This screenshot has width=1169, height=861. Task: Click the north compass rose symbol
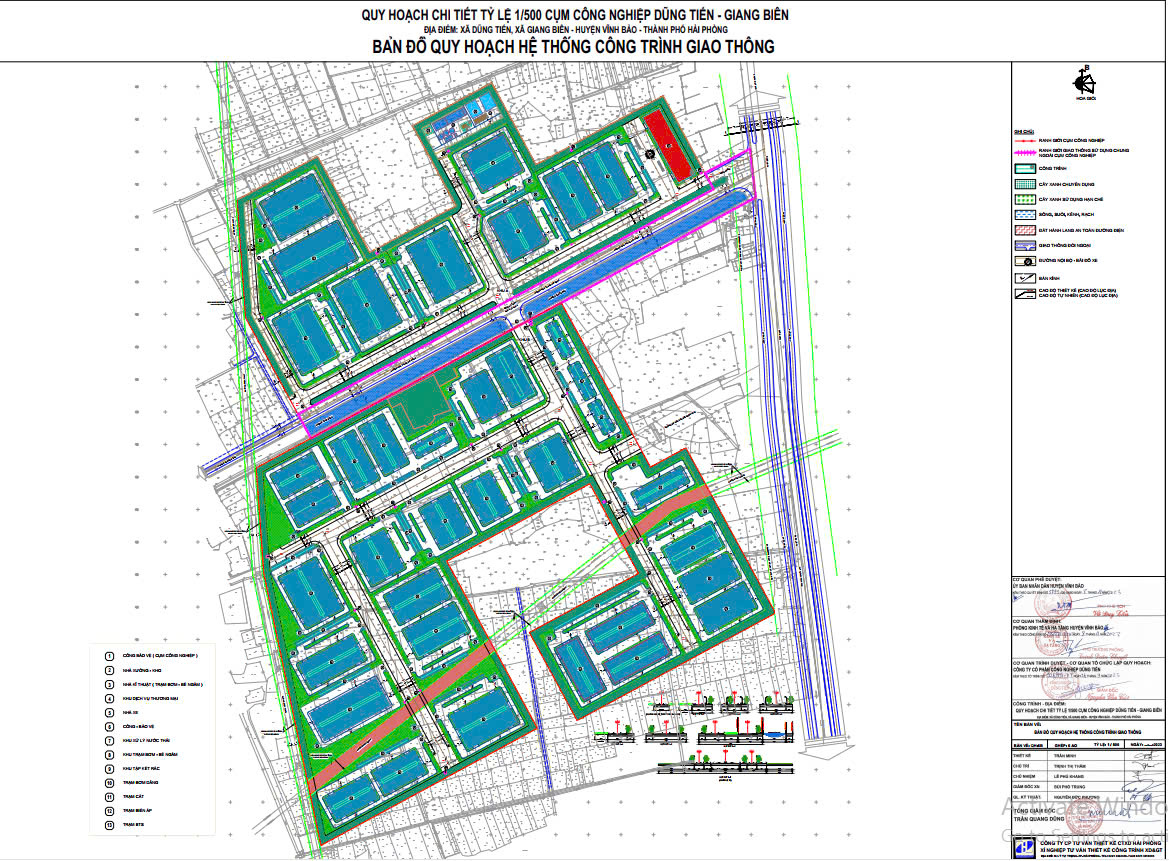[1081, 83]
